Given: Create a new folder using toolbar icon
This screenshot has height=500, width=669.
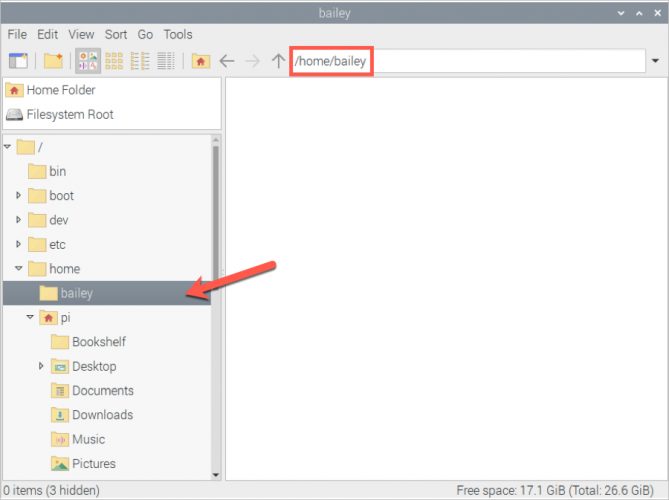Looking at the screenshot, I should point(53,61).
